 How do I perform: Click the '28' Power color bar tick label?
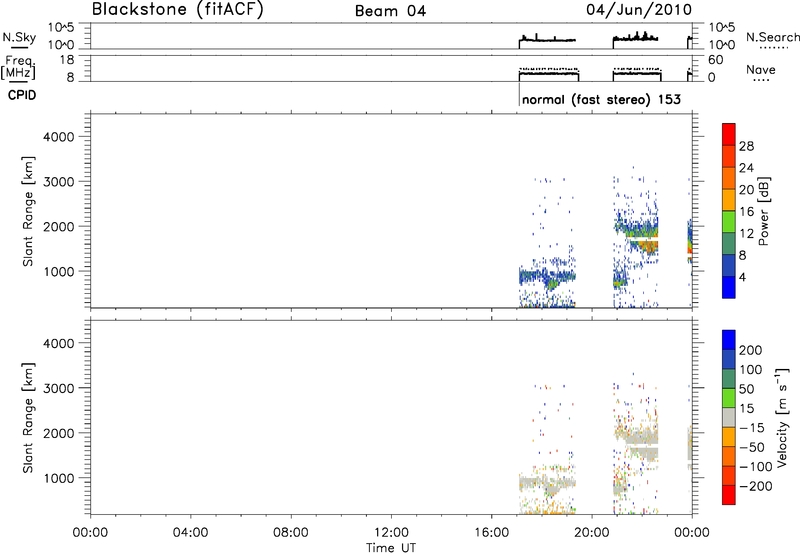coord(746,146)
